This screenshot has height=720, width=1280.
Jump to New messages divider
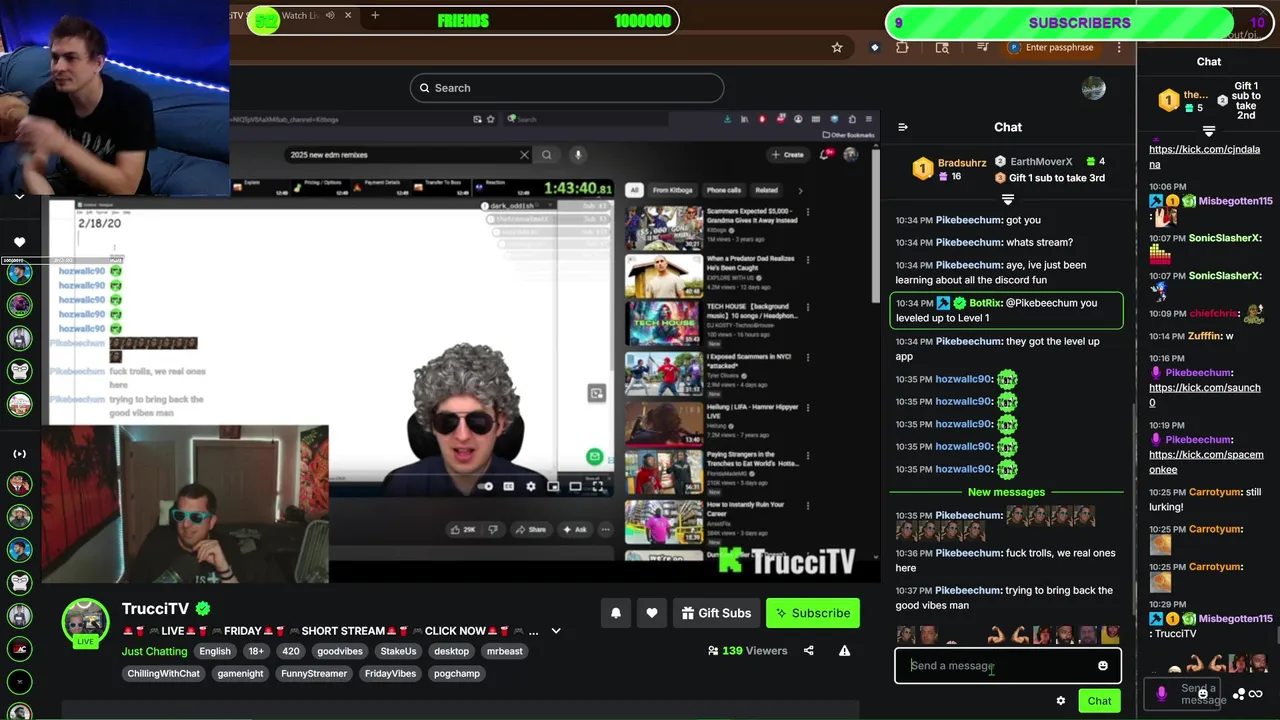(x=1006, y=492)
